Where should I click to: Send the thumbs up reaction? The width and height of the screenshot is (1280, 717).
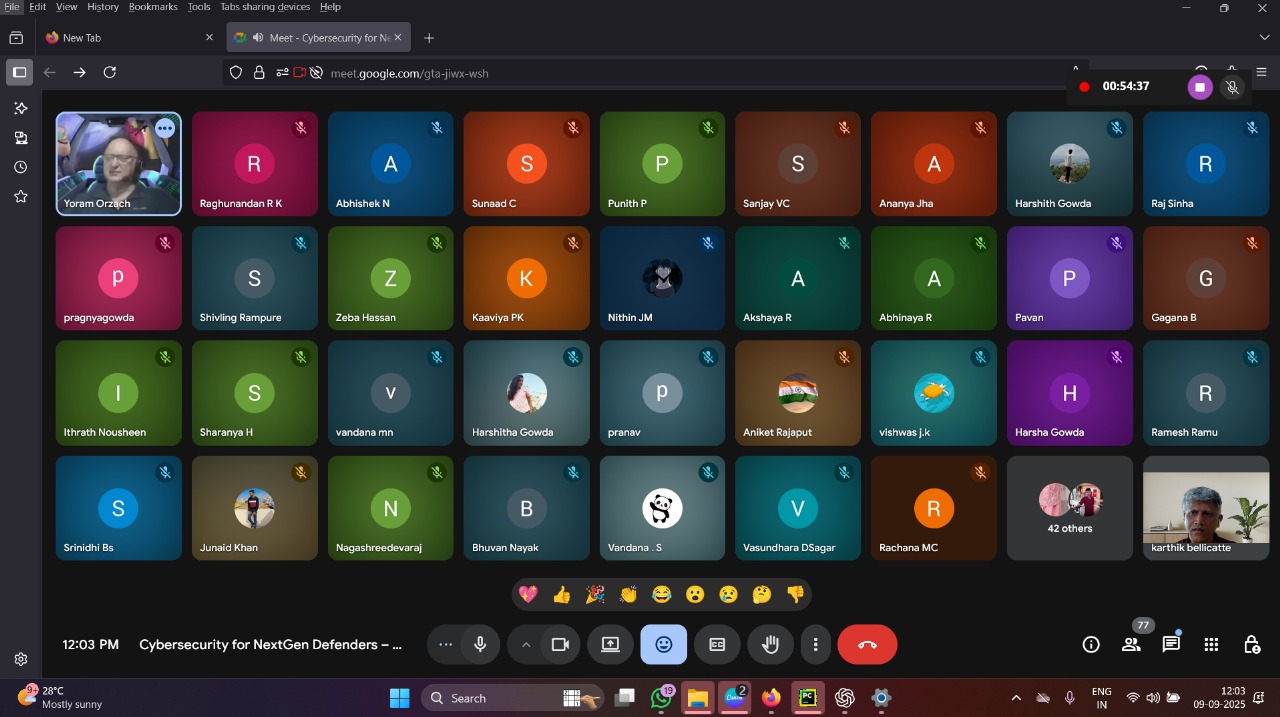(561, 595)
